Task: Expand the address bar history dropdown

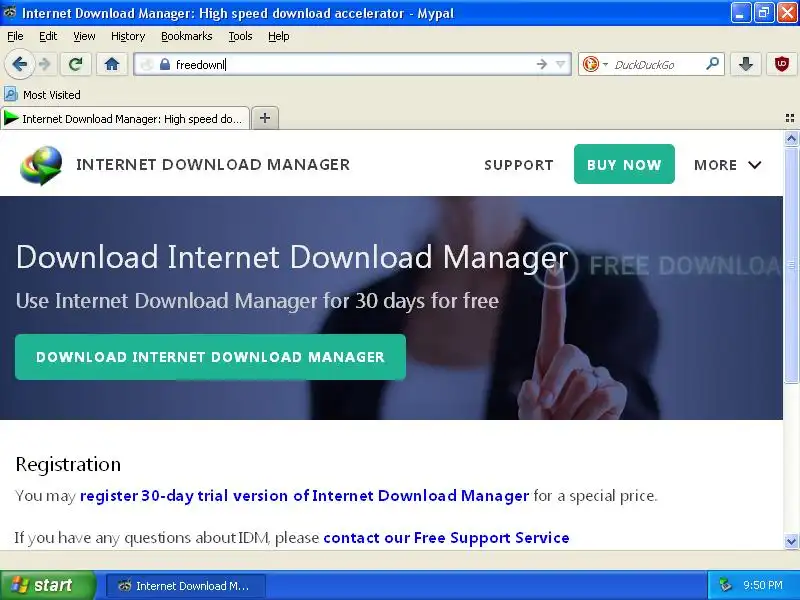Action: click(561, 64)
